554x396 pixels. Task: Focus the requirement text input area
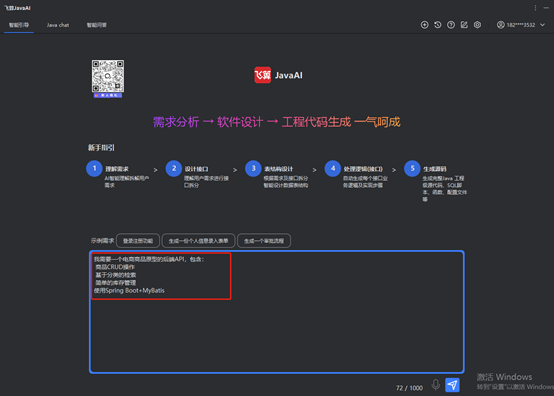(277, 312)
